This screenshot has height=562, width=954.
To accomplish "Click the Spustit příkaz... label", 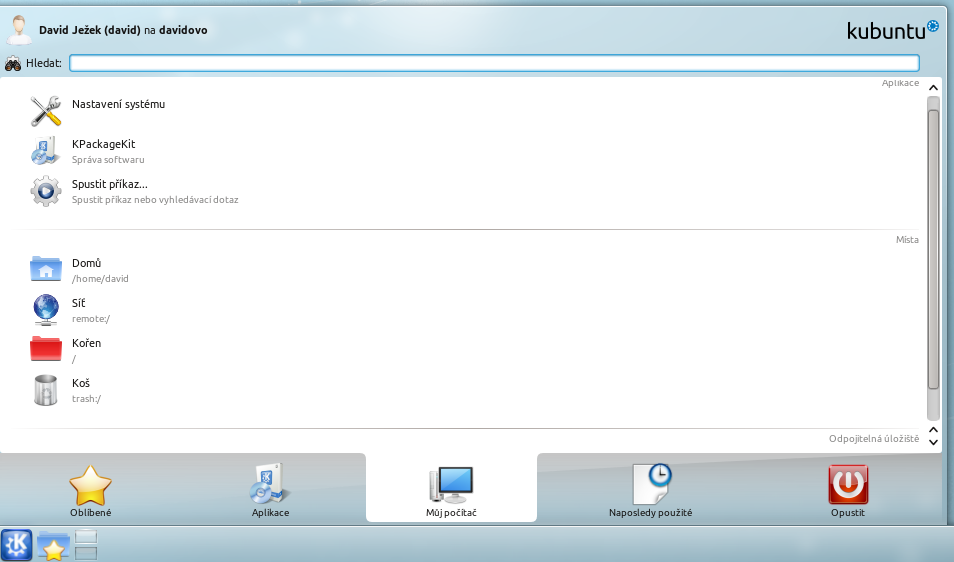I will click(x=110, y=184).
